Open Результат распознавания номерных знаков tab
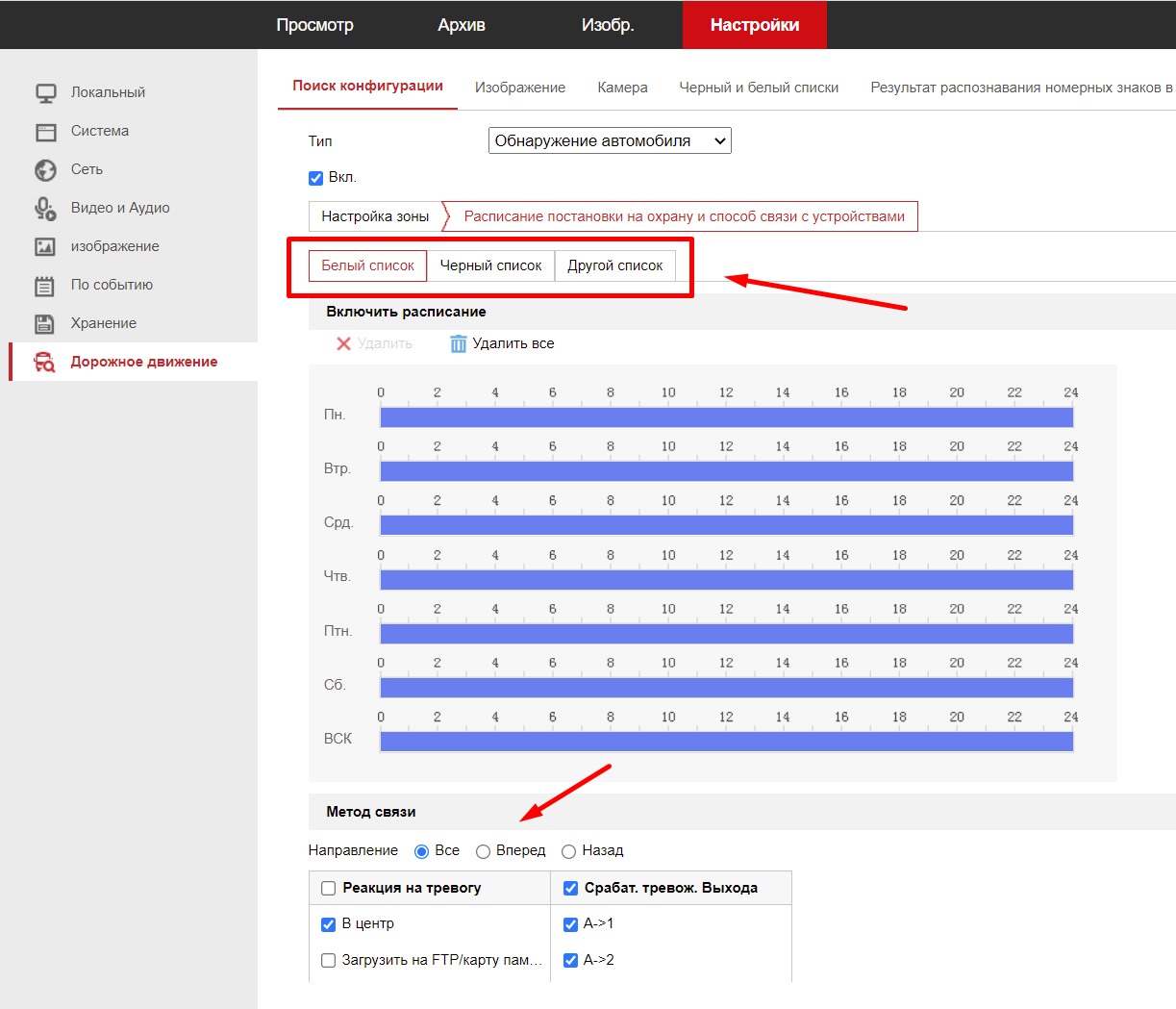 (x=1021, y=88)
